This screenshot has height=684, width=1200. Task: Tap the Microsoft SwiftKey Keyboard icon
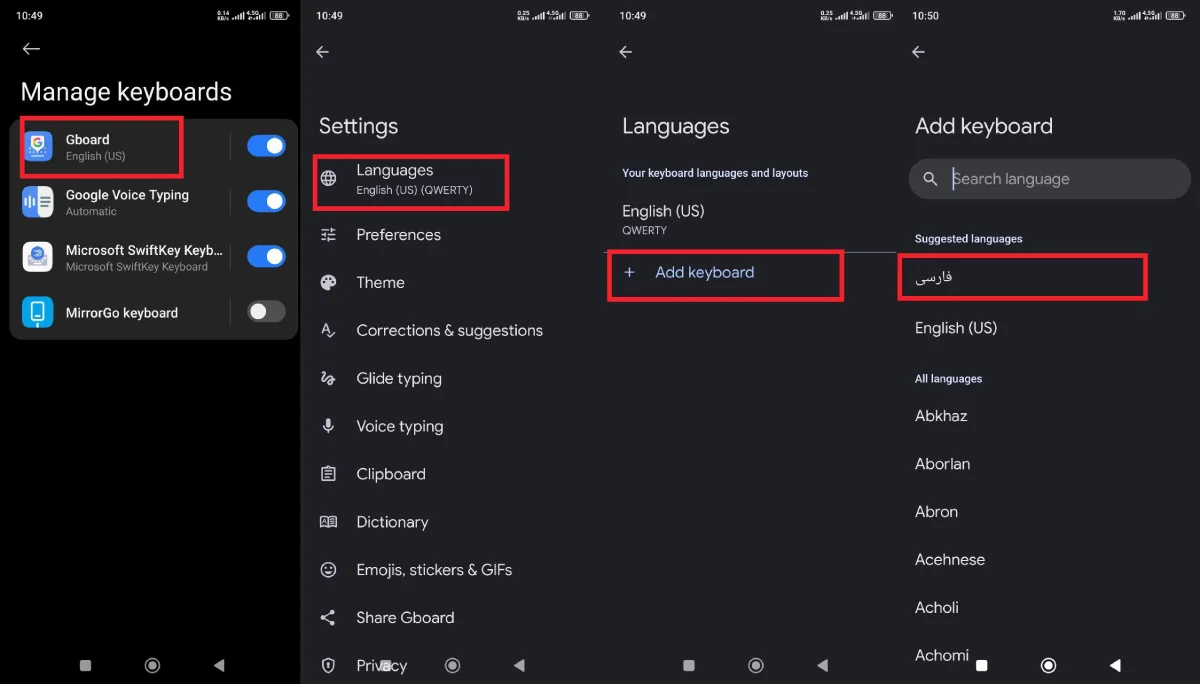coord(38,257)
